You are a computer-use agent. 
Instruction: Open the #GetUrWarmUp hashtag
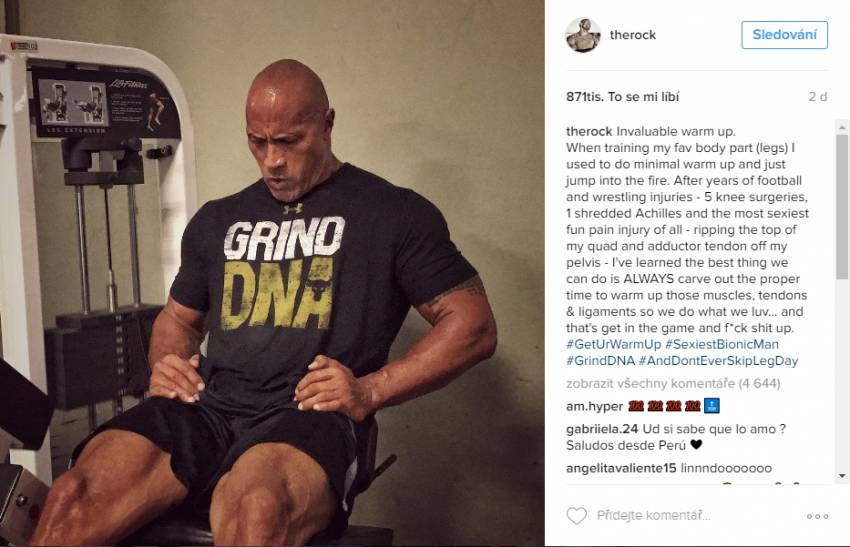click(614, 344)
